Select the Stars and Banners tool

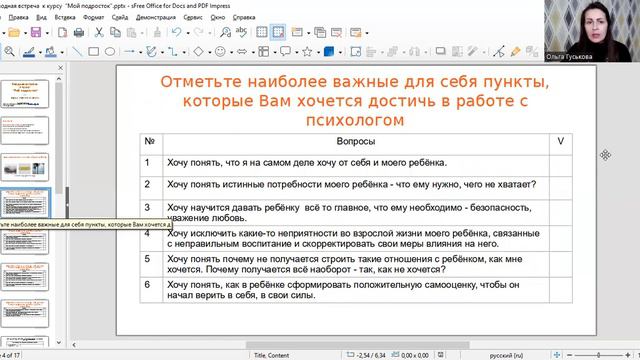coord(307,51)
